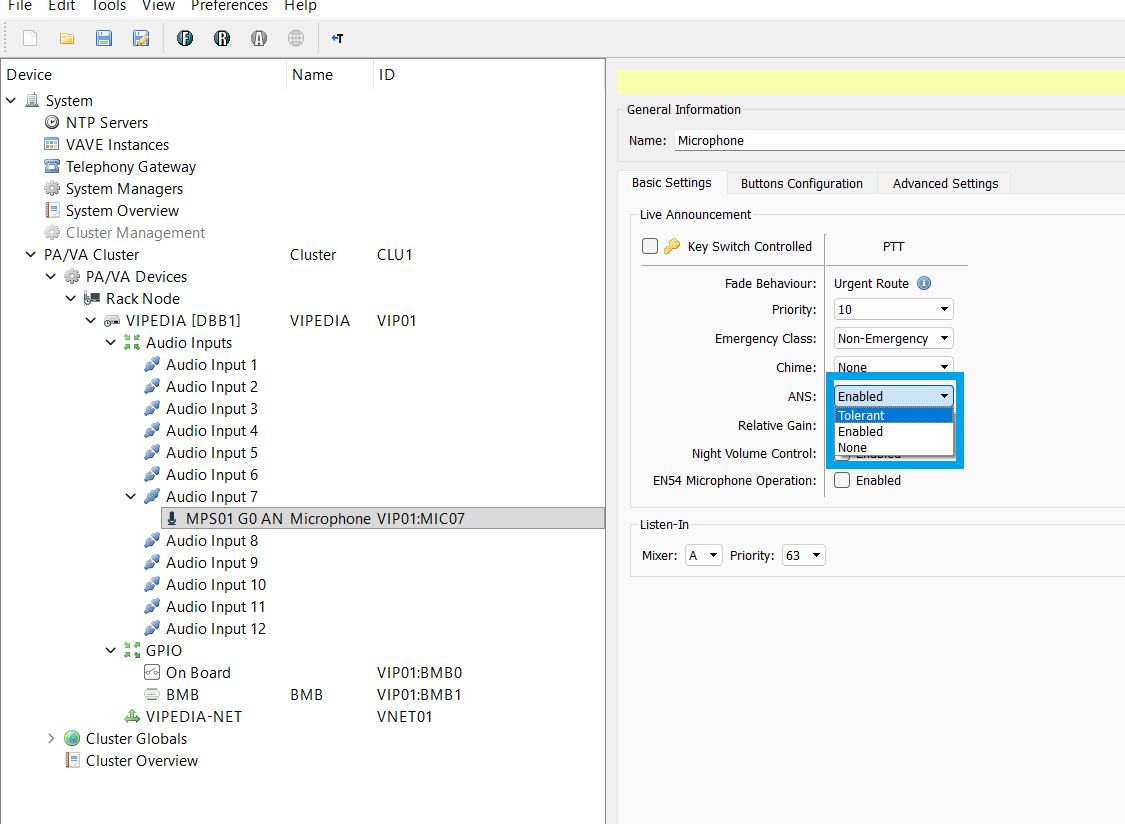The image size is (1125, 824).
Task: Open the Chime dropdown
Action: click(x=893, y=366)
